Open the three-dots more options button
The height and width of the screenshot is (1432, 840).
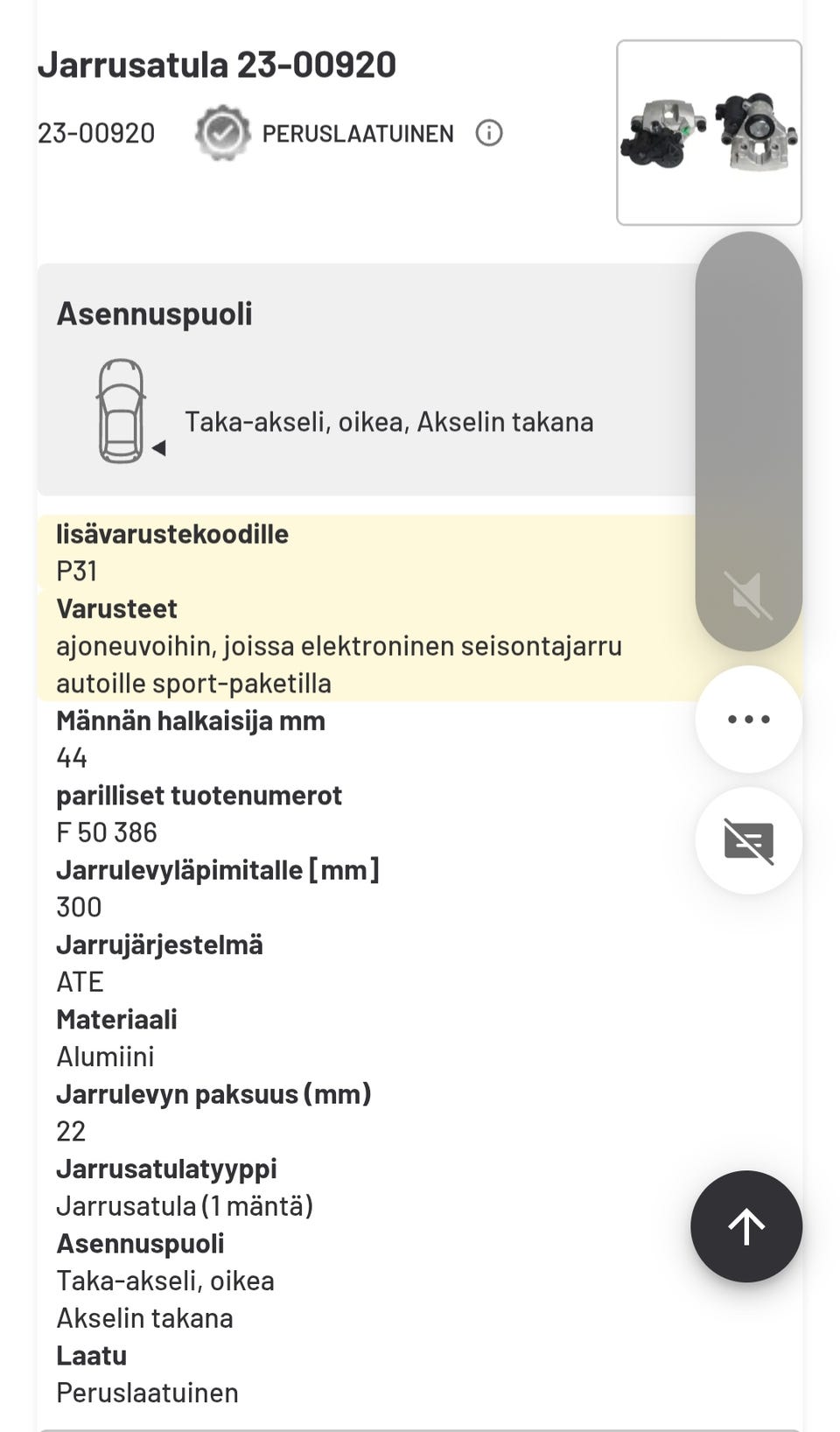[x=748, y=720]
